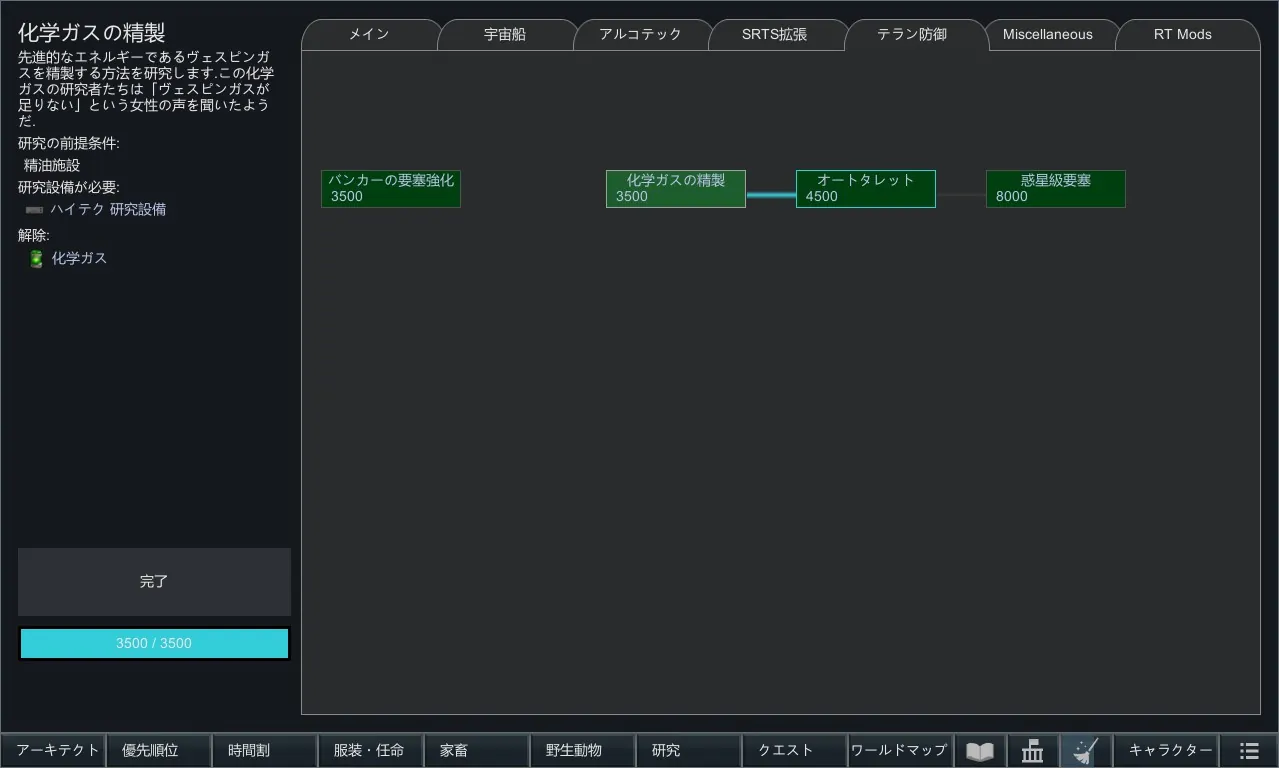
Task: Switch to the メイン research tab
Action: pyautogui.click(x=369, y=34)
